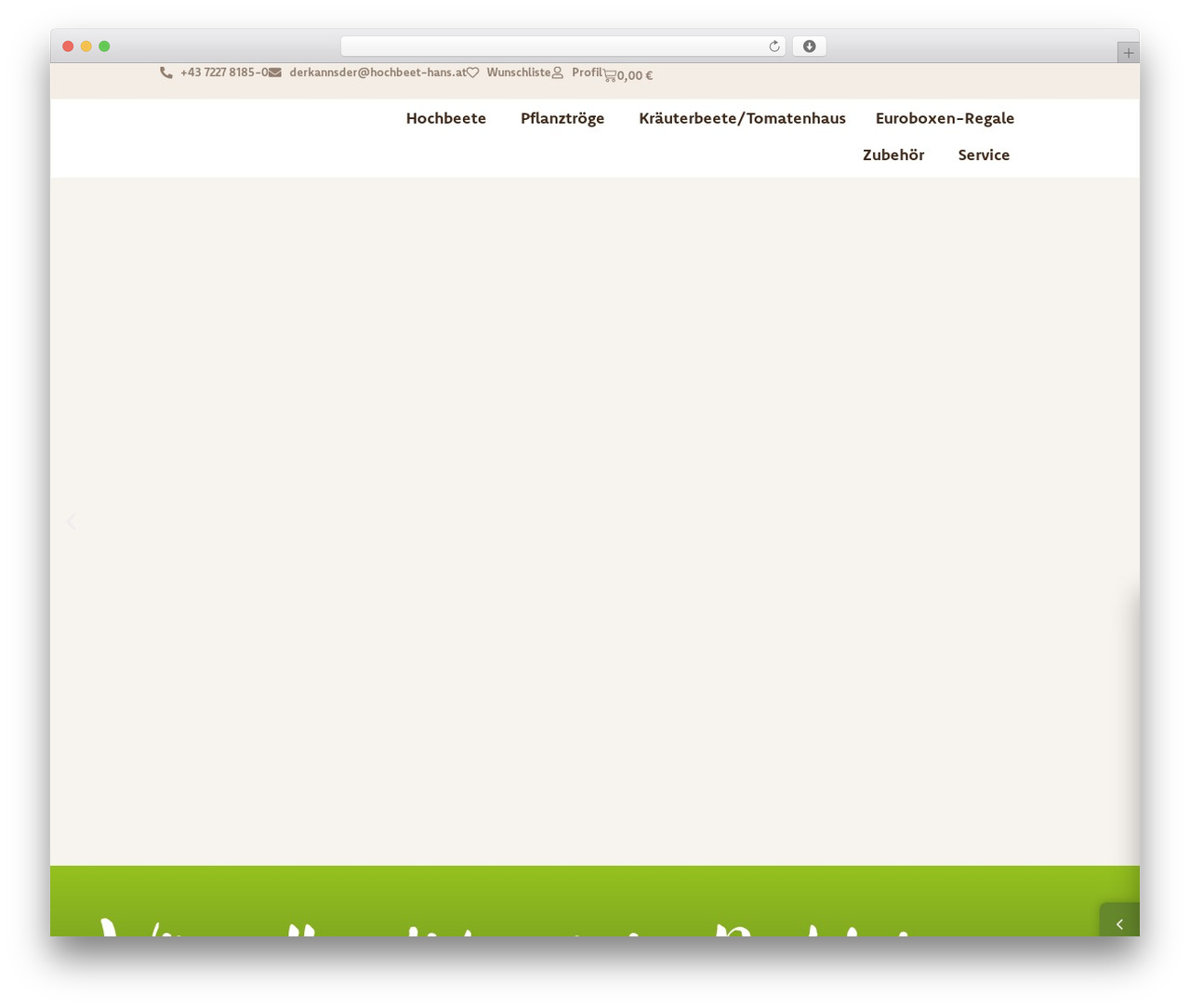Click the envelope email icon
1190x1008 pixels.
[x=275, y=73]
